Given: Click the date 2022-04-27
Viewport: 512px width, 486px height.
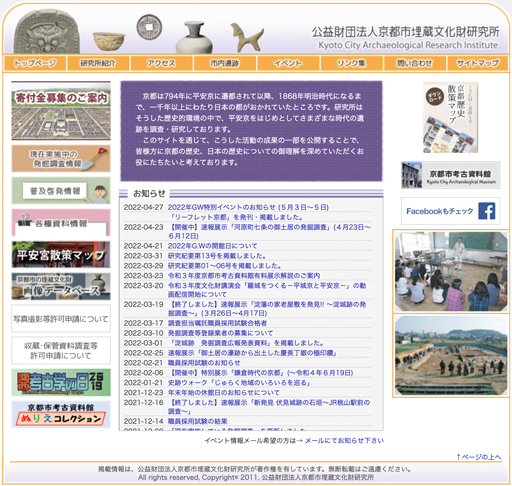Looking at the screenshot, I should pyautogui.click(x=143, y=207).
